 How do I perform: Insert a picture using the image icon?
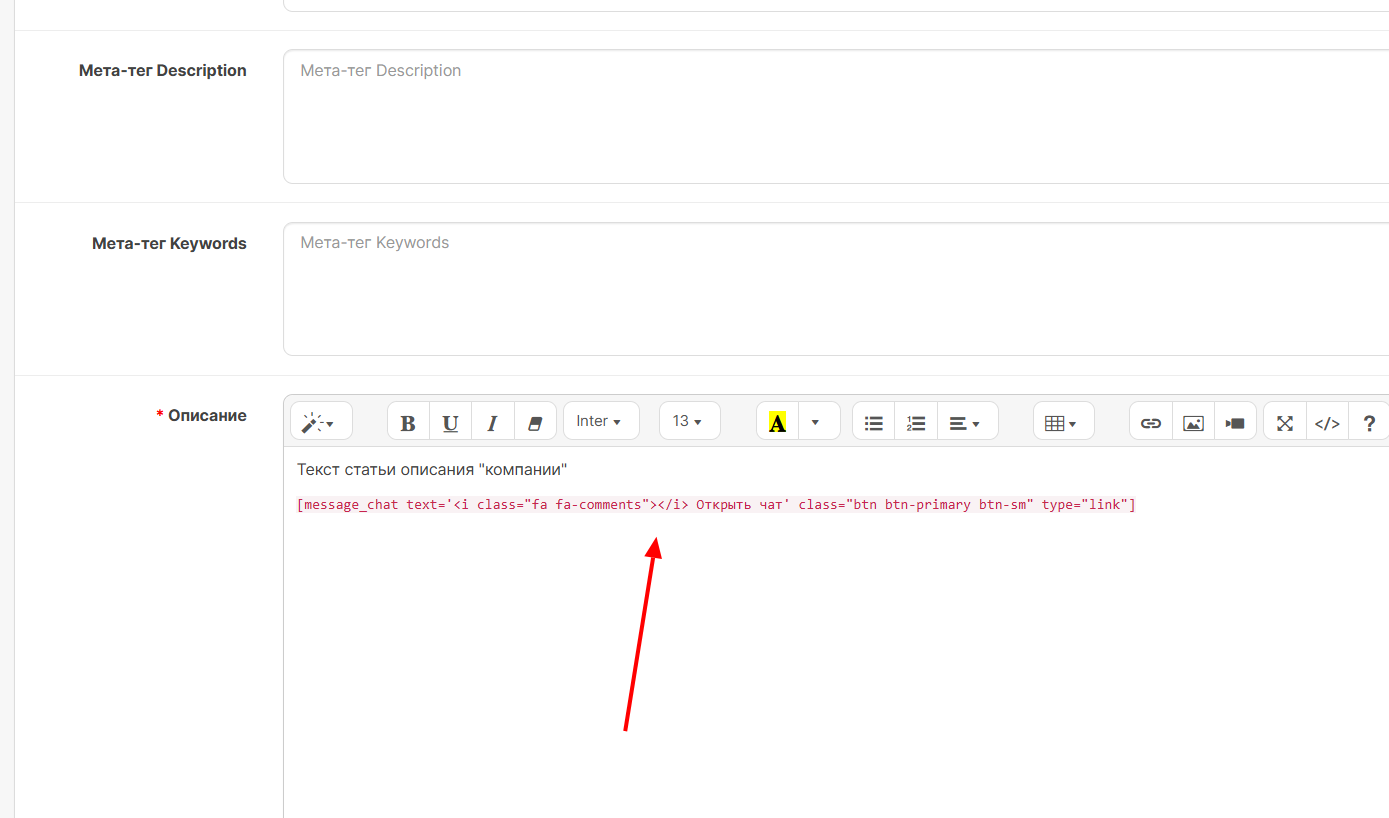tap(1192, 422)
